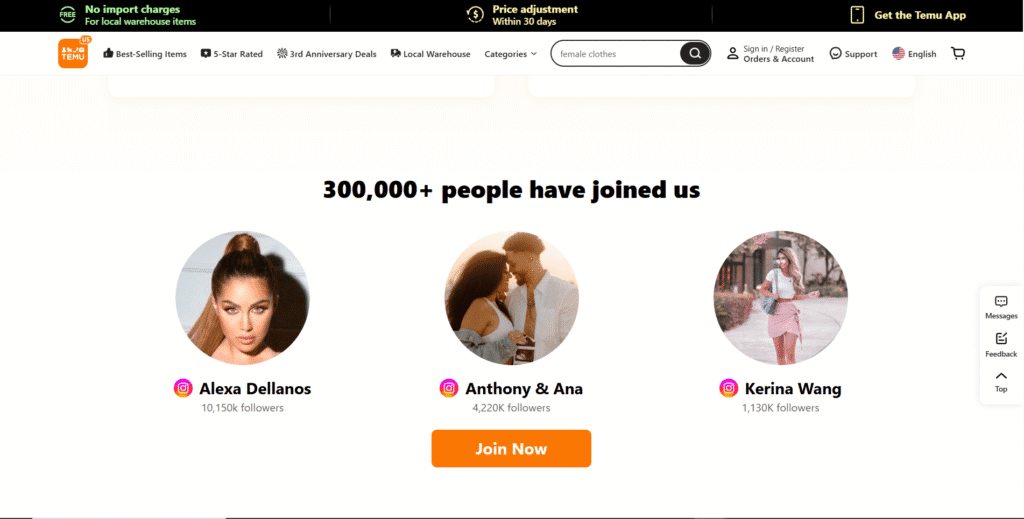
Task: Click the Temu logo icon
Action: click(x=73, y=53)
